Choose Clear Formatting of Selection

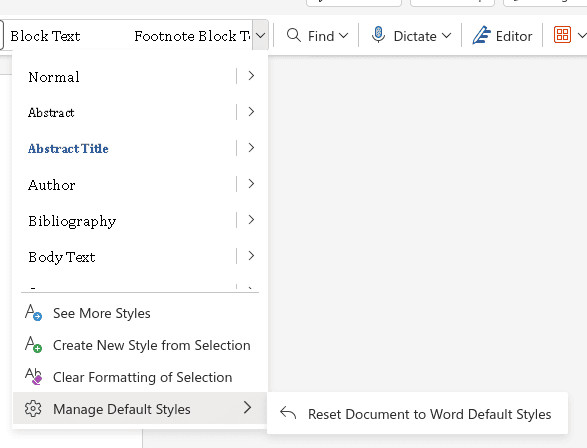click(x=140, y=377)
